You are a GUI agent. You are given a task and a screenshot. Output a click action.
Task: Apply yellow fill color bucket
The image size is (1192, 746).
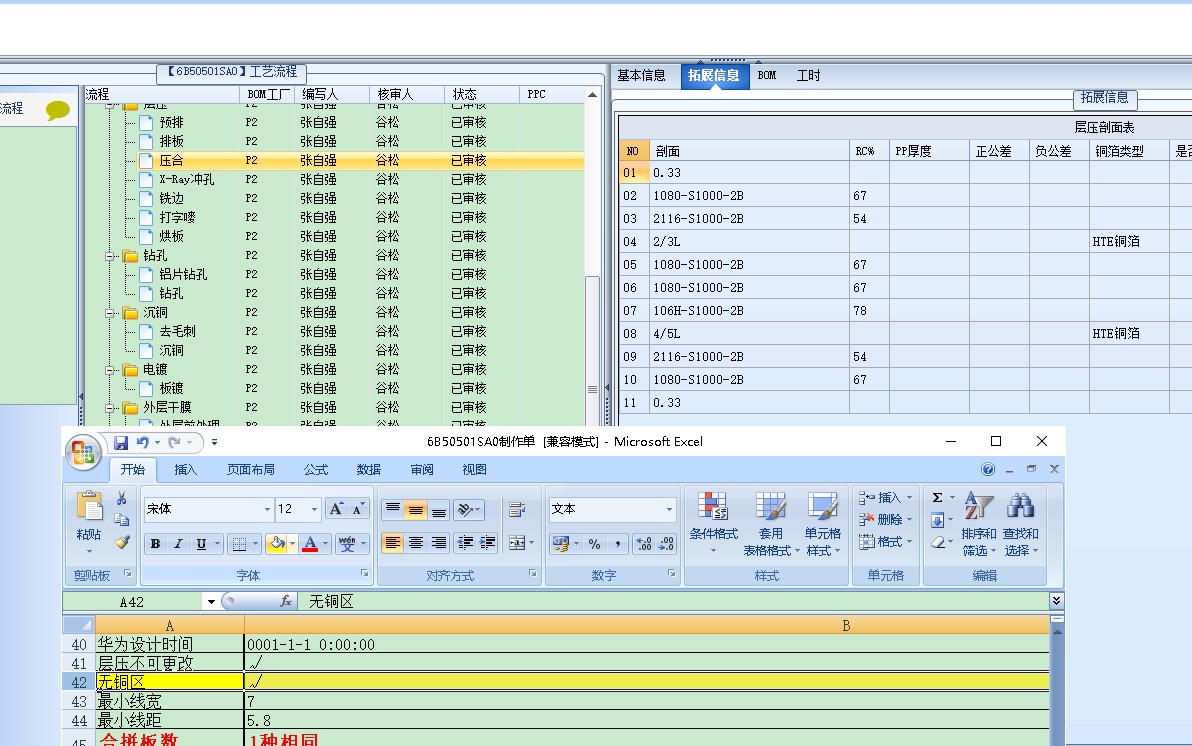[277, 544]
